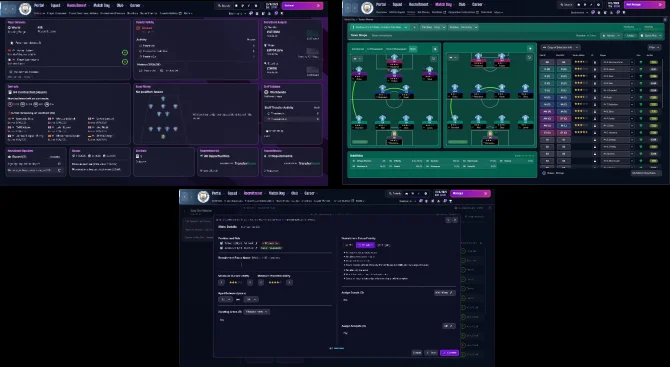This screenshot has height=367, width=670.
Task: Open the selection info dropdown above player list
Action: (560, 47)
